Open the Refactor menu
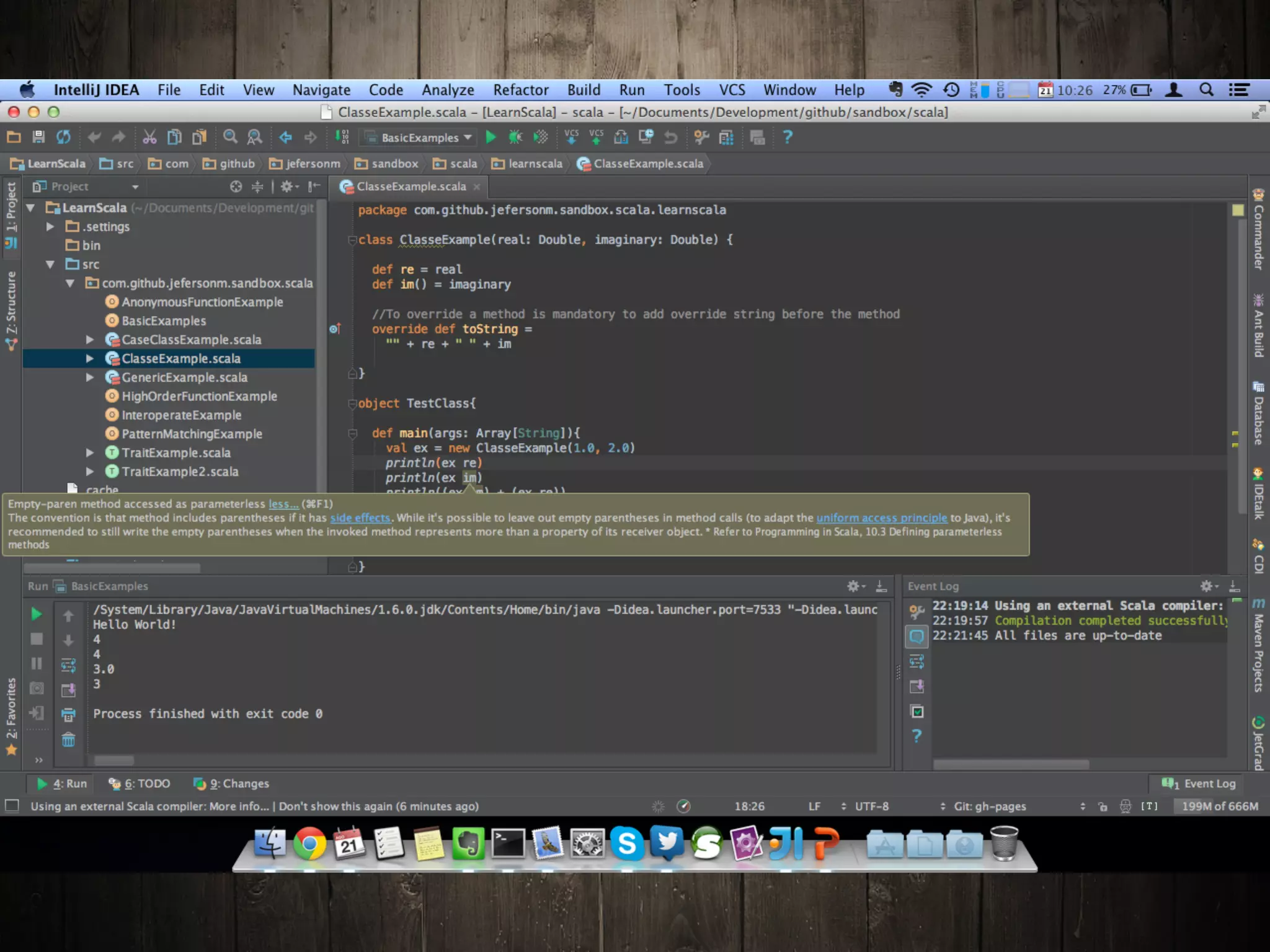The width and height of the screenshot is (1270, 952). click(520, 90)
